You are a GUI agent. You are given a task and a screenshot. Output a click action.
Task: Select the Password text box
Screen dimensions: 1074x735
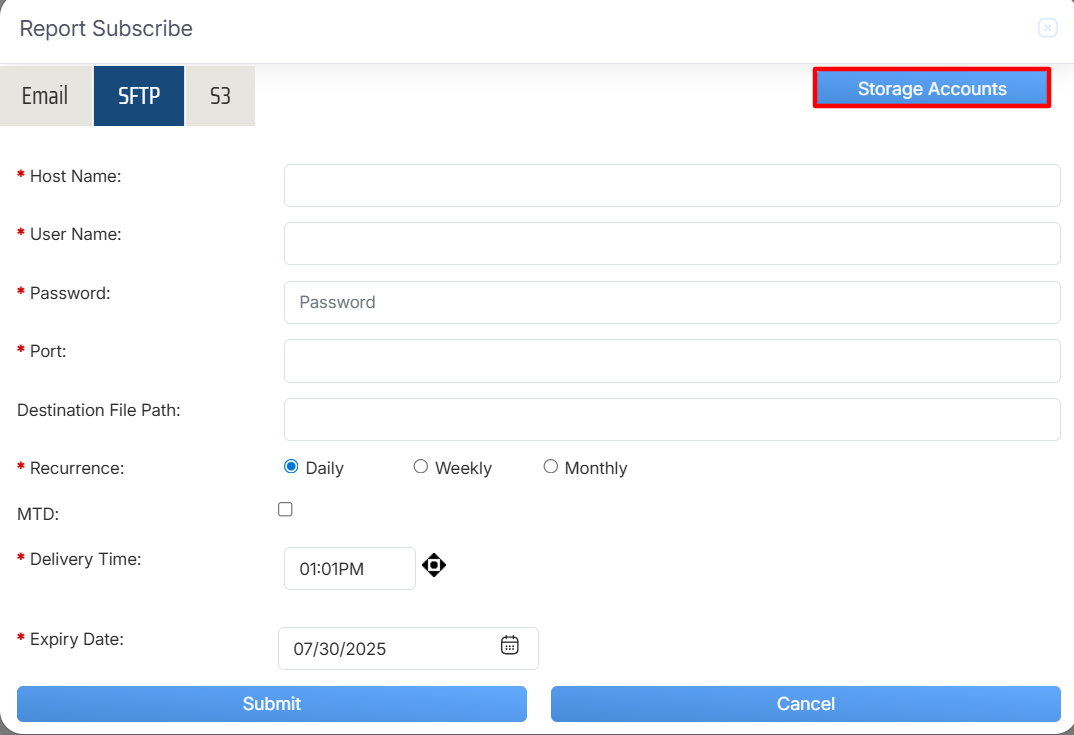tap(671, 302)
